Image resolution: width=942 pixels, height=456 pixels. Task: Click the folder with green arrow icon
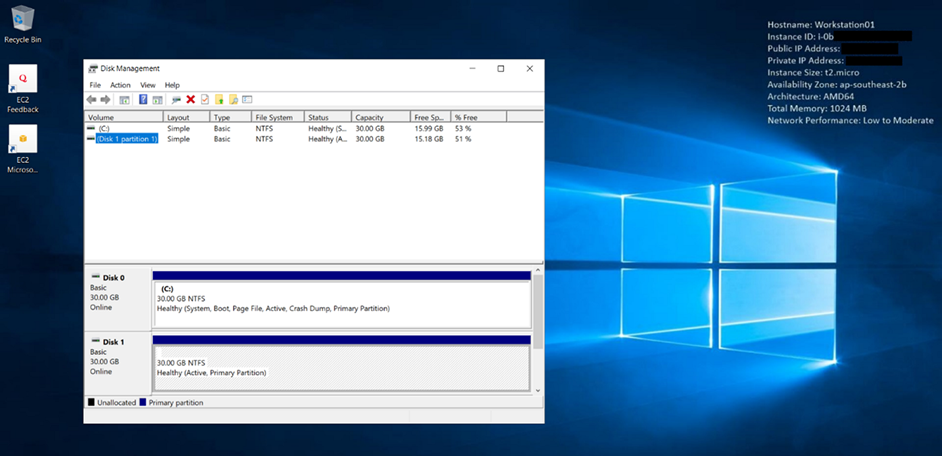pyautogui.click(x=219, y=100)
